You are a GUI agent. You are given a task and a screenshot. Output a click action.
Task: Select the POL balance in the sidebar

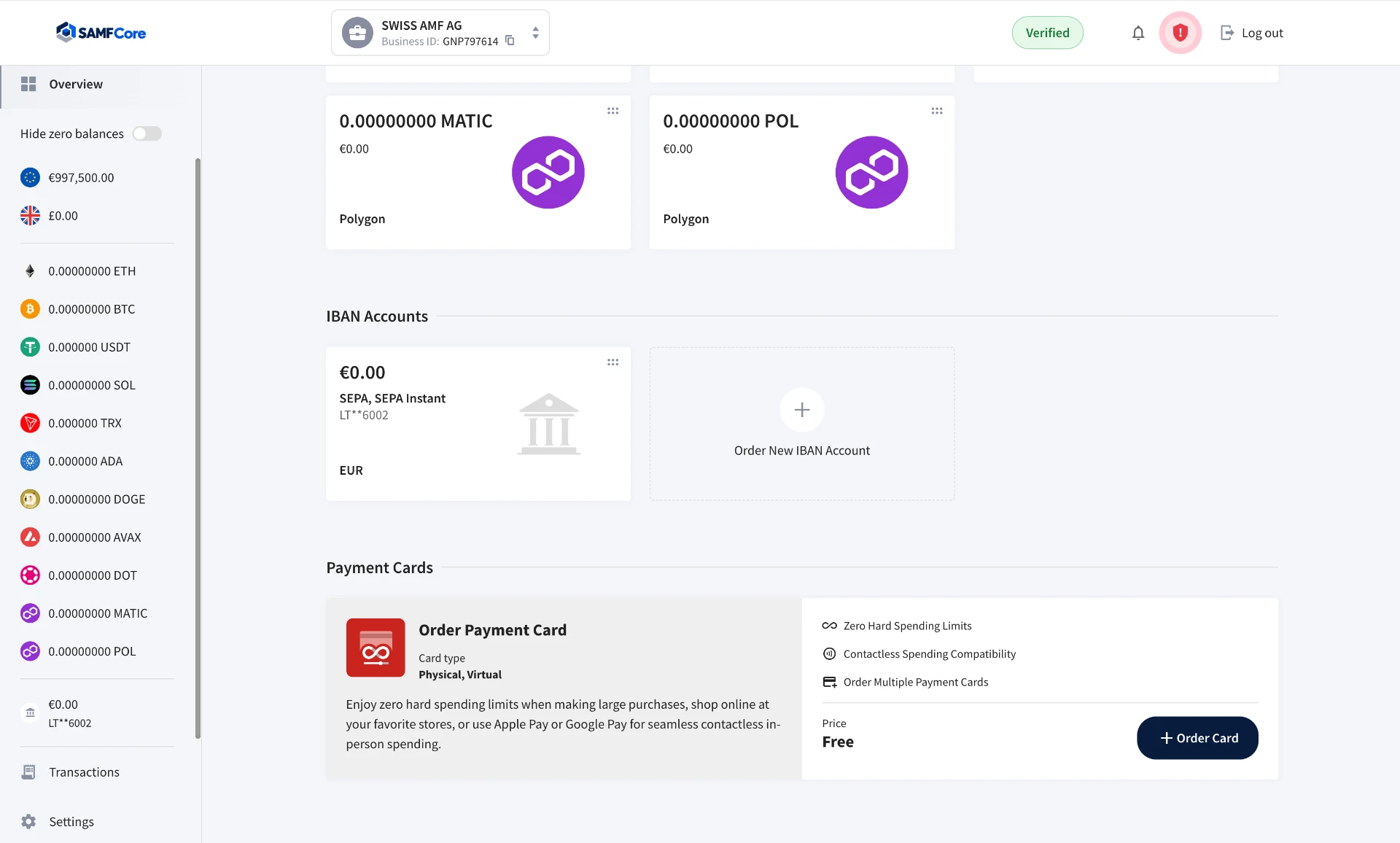pyautogui.click(x=78, y=650)
